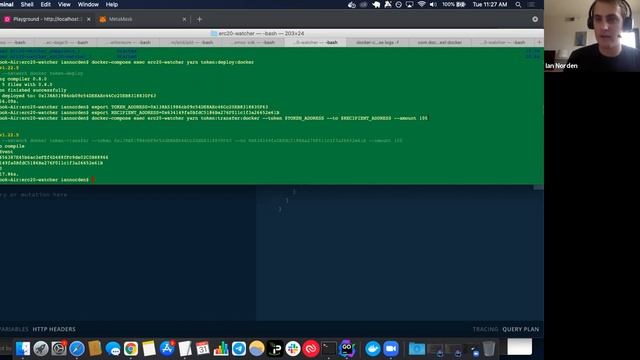This screenshot has width=640, height=360.
Task: Open Finder from the dock
Action: click(23, 349)
